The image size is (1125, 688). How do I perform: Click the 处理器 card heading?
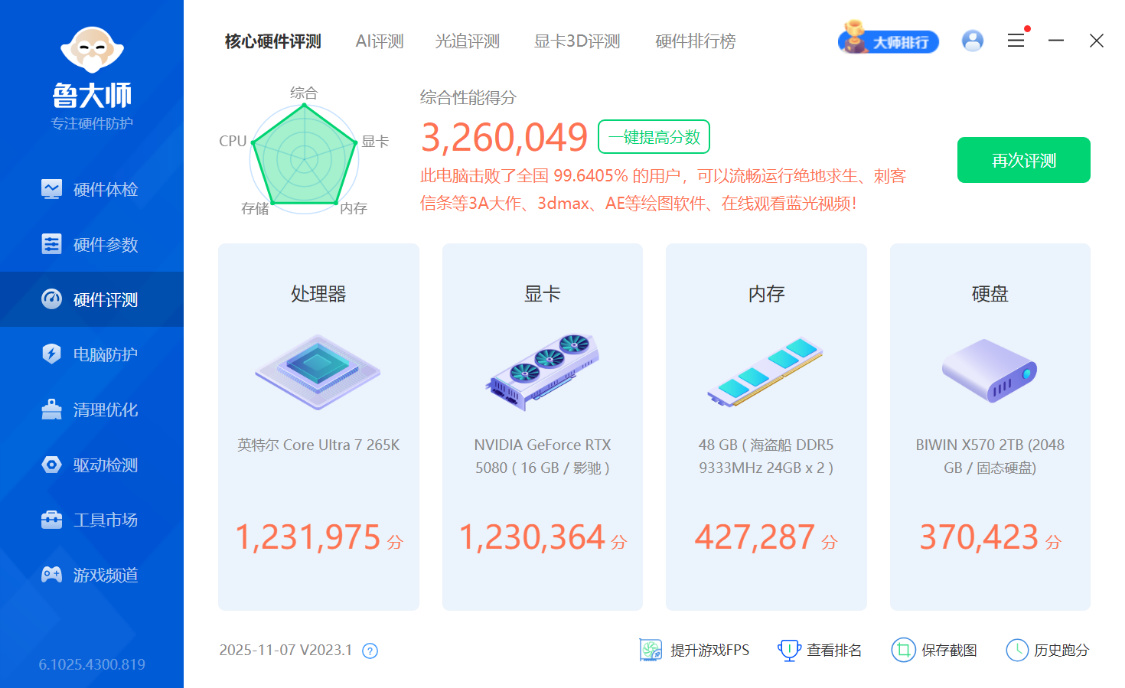319,293
